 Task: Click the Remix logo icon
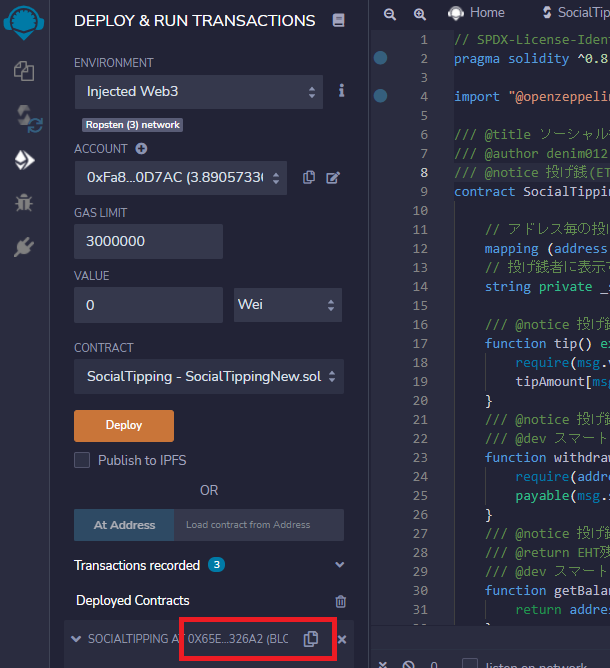24,23
